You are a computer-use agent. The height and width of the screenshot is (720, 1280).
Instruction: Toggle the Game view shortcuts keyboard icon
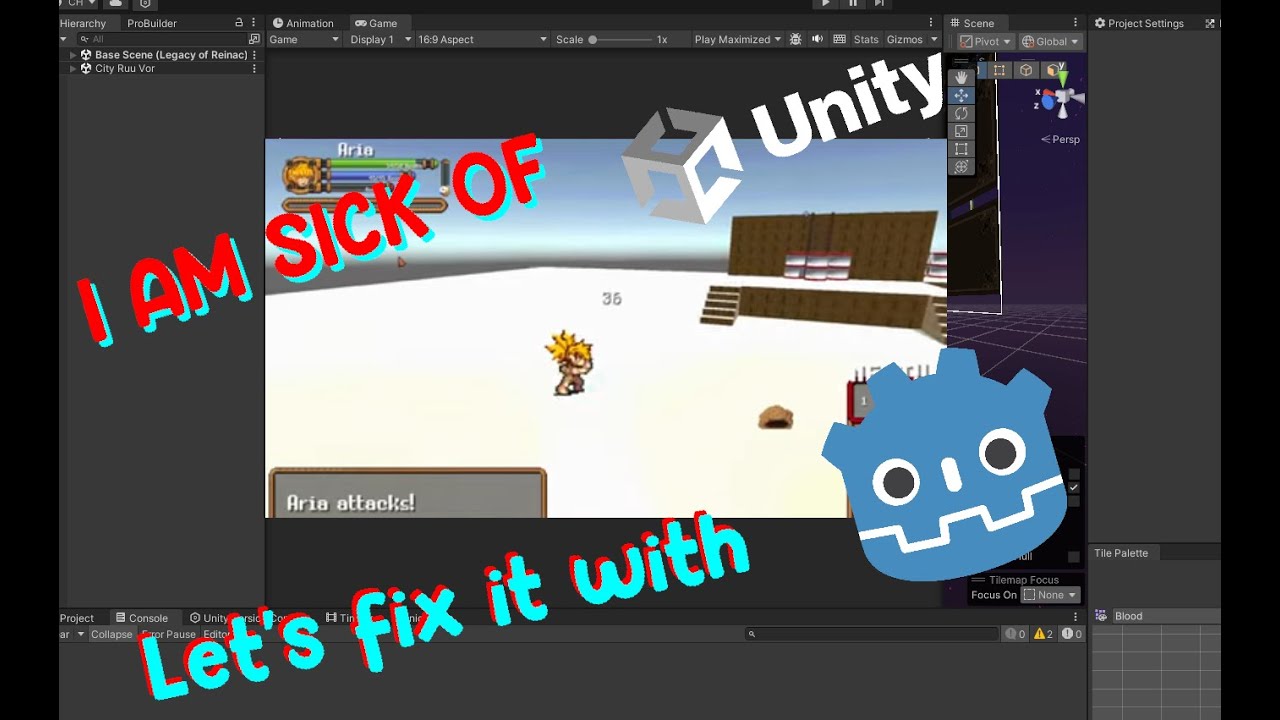point(839,39)
